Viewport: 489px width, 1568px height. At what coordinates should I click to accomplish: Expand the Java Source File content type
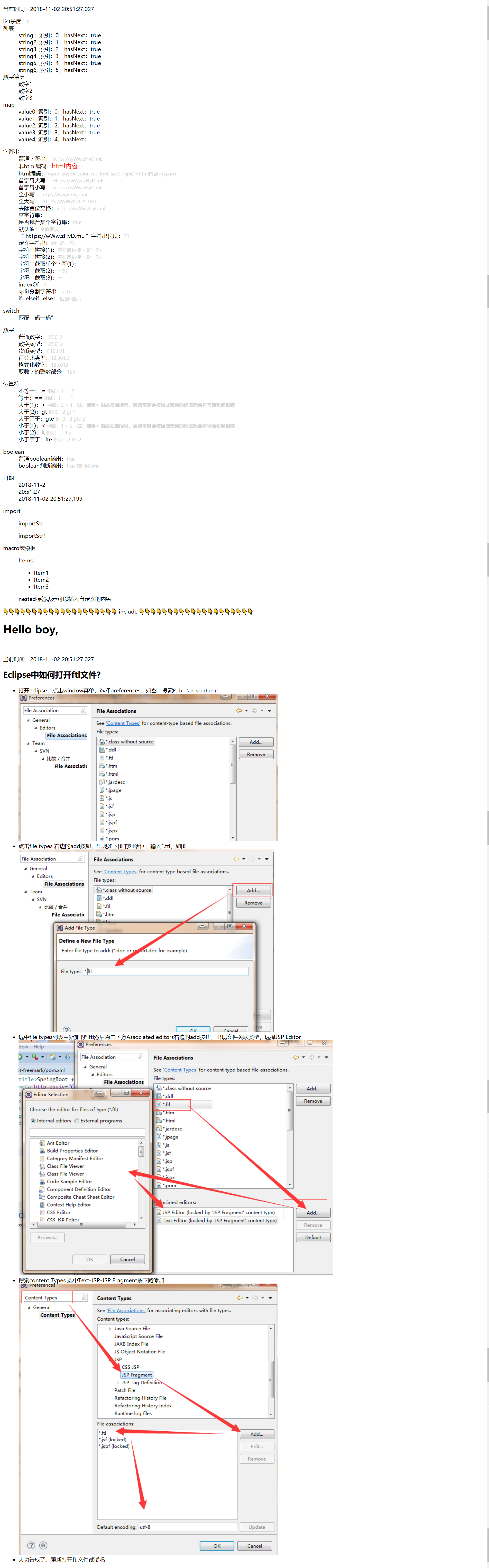point(110,1329)
